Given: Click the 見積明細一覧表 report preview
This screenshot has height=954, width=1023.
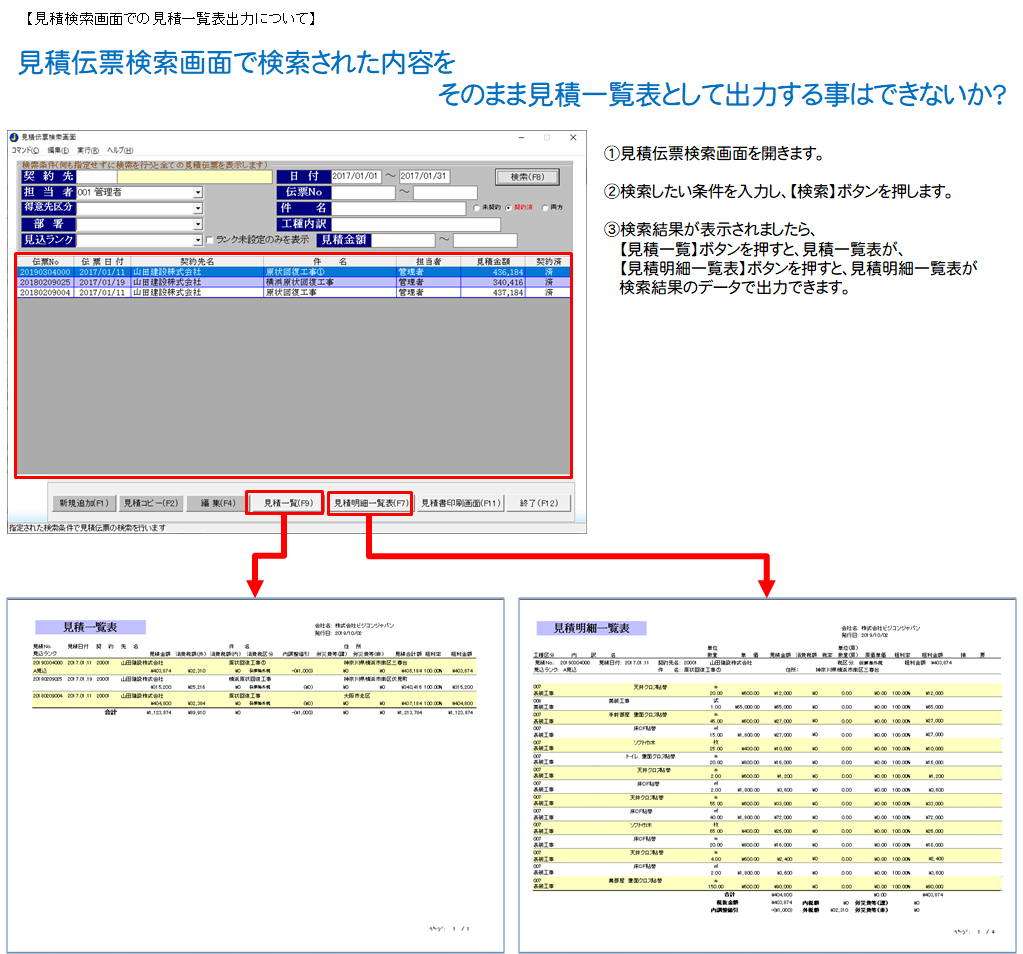Looking at the screenshot, I should coord(767,775).
